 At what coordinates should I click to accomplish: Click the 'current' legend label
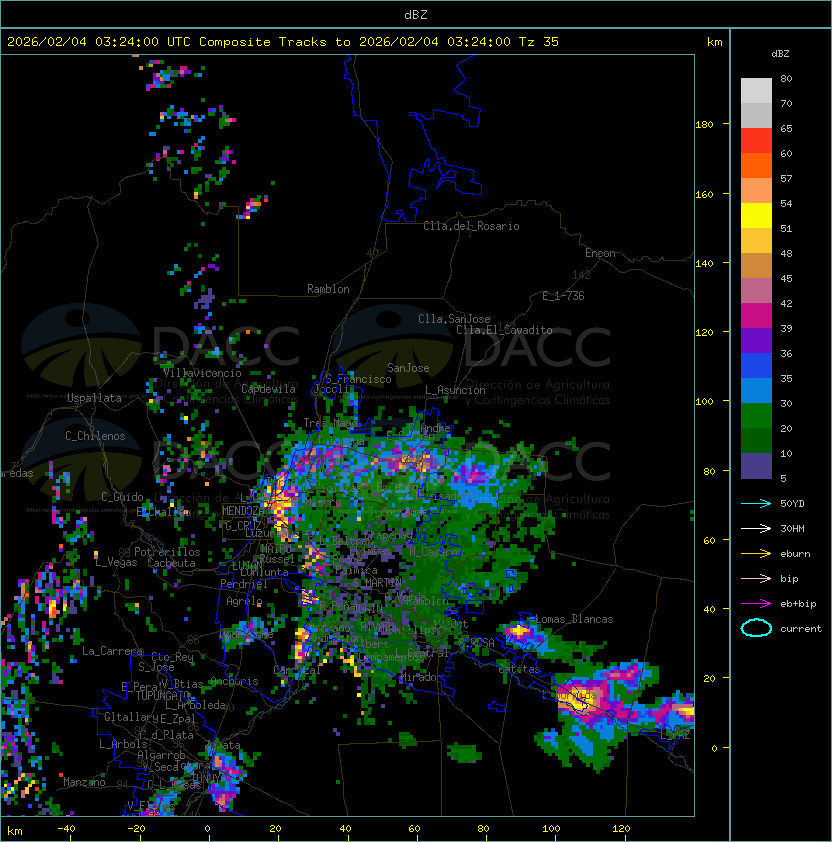pyautogui.click(x=801, y=629)
